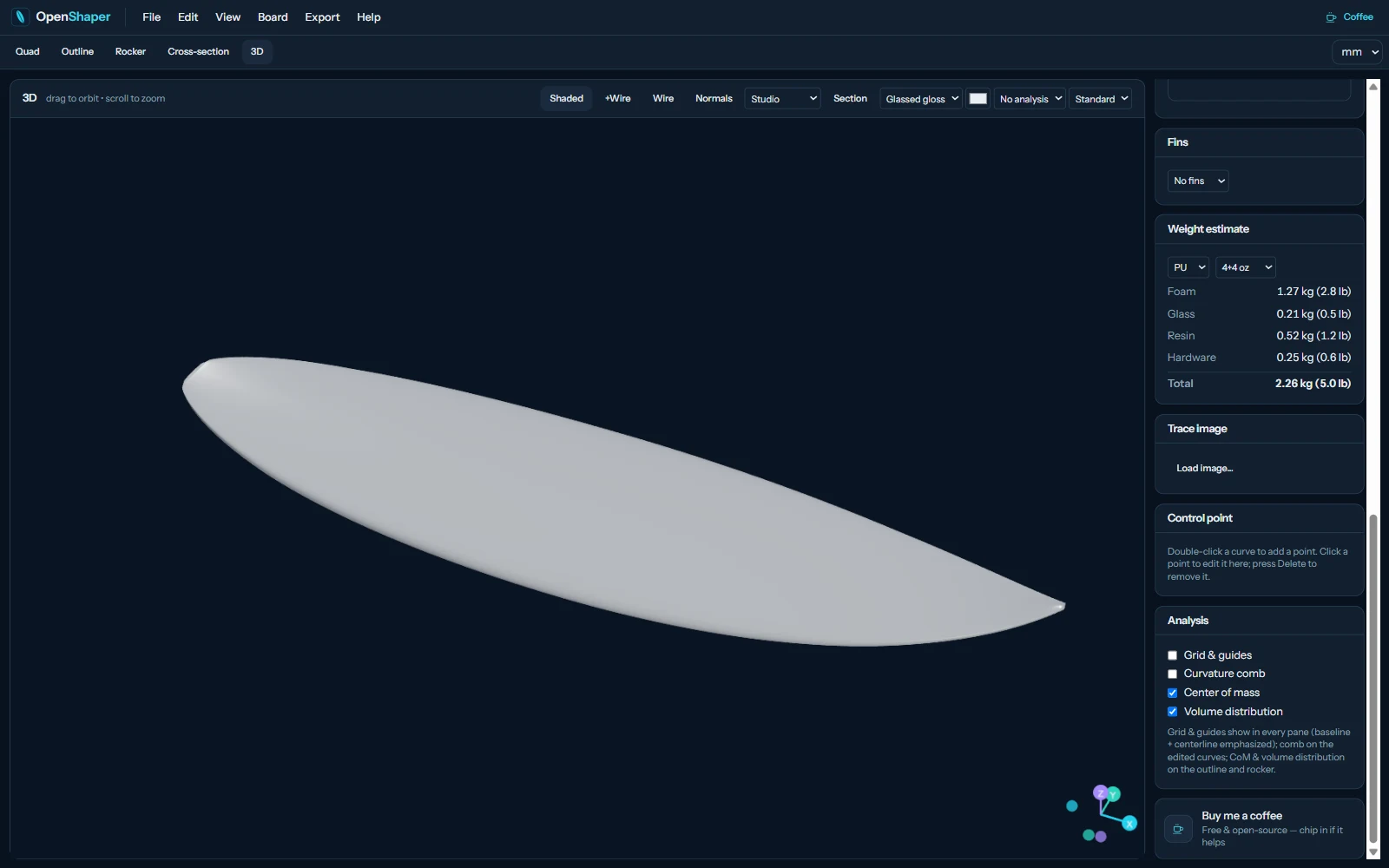Image resolution: width=1389 pixels, height=868 pixels.
Task: Open the No analysis dropdown
Action: tap(1030, 99)
